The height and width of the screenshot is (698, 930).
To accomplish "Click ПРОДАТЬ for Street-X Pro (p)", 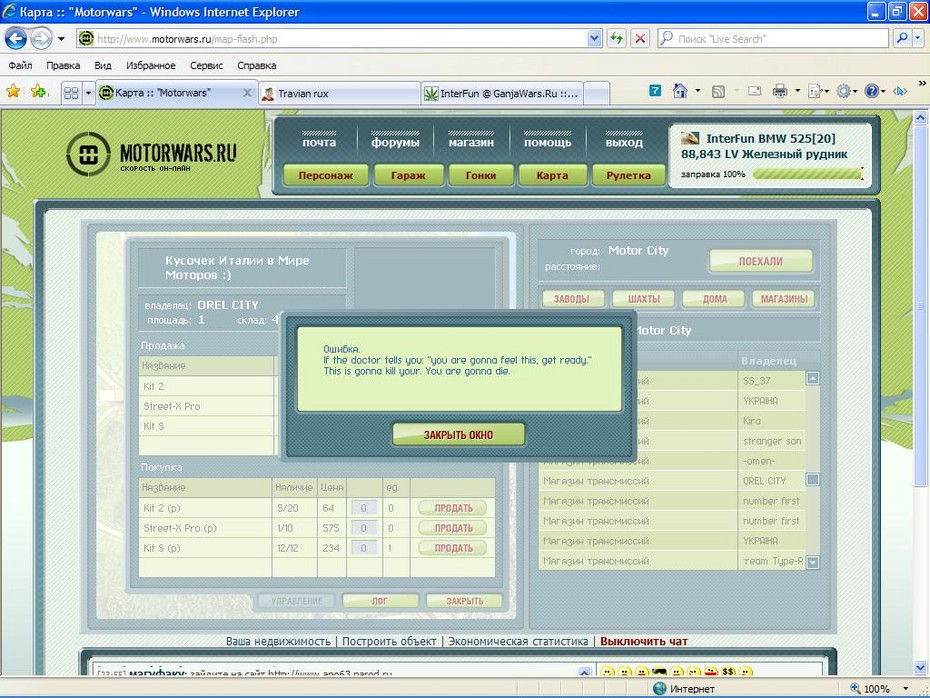I will tap(453, 528).
